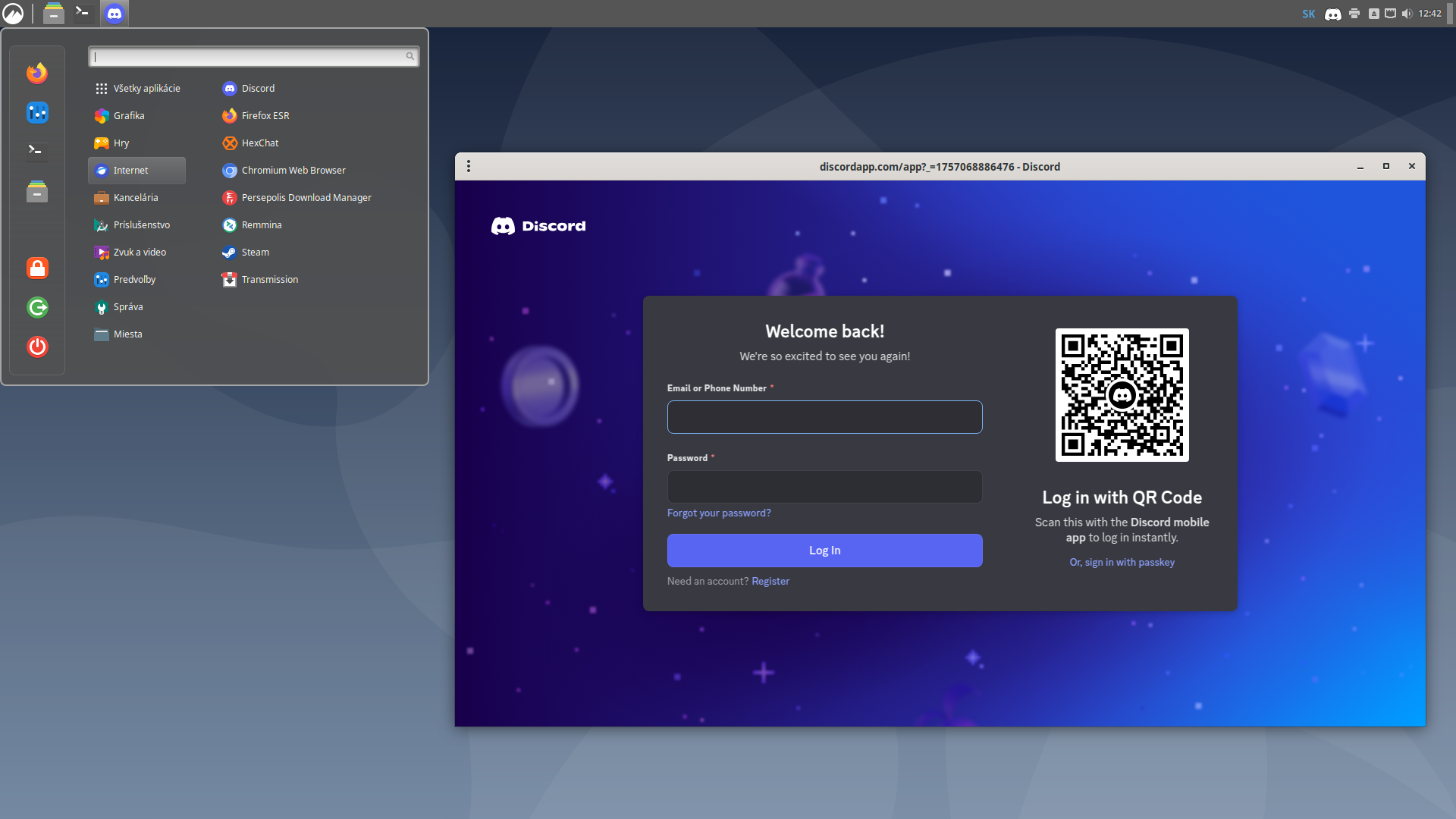The image size is (1456, 819).
Task: Minimize the Discord window
Action: pyautogui.click(x=1360, y=167)
